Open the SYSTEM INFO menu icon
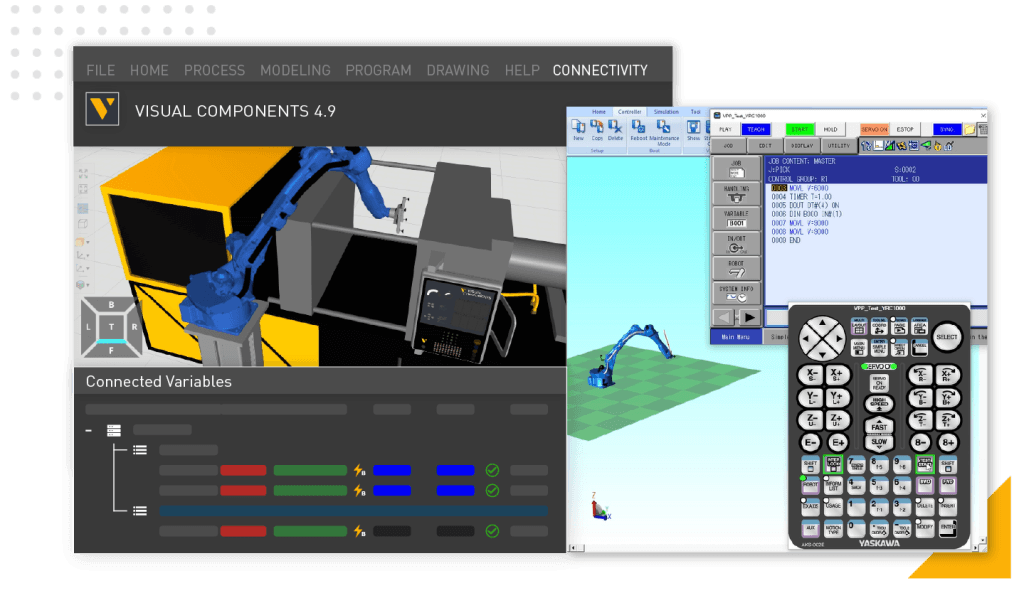1024x593 pixels. tap(736, 293)
